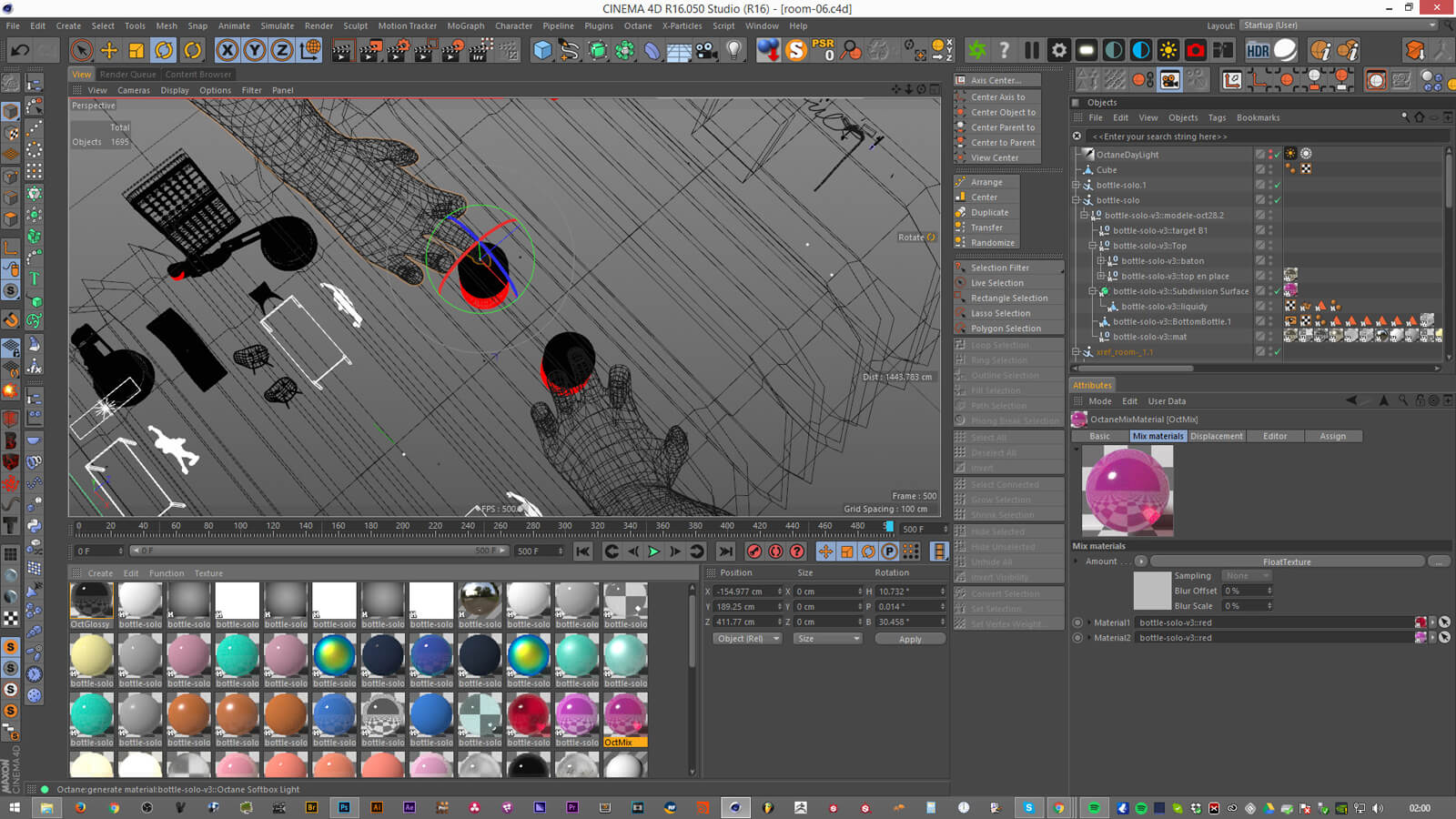1456x819 pixels.
Task: Activate the Scale tool in top toolbar
Action: coord(136,50)
